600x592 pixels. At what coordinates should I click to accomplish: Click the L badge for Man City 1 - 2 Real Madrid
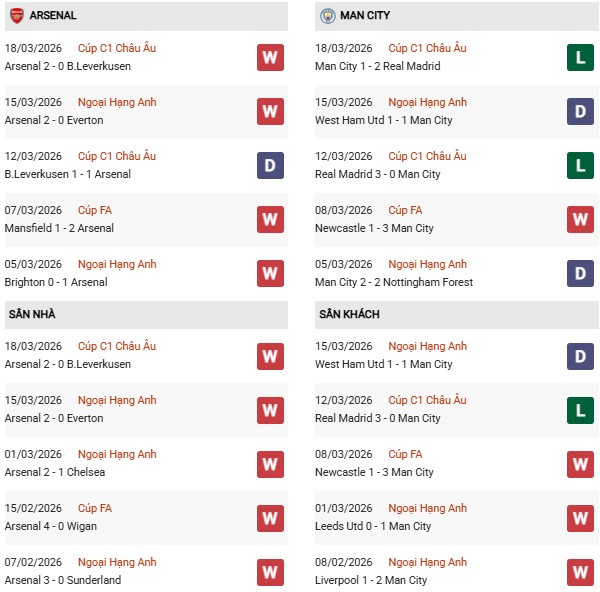pyautogui.click(x=580, y=57)
